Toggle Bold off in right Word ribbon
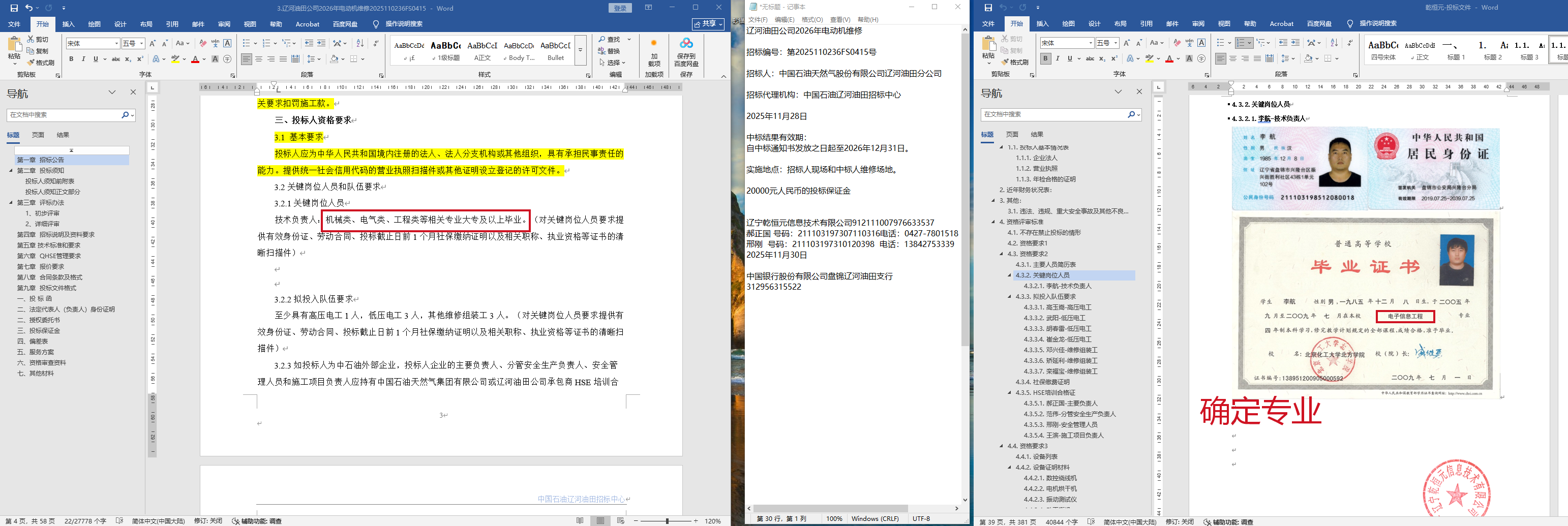 click(1045, 58)
